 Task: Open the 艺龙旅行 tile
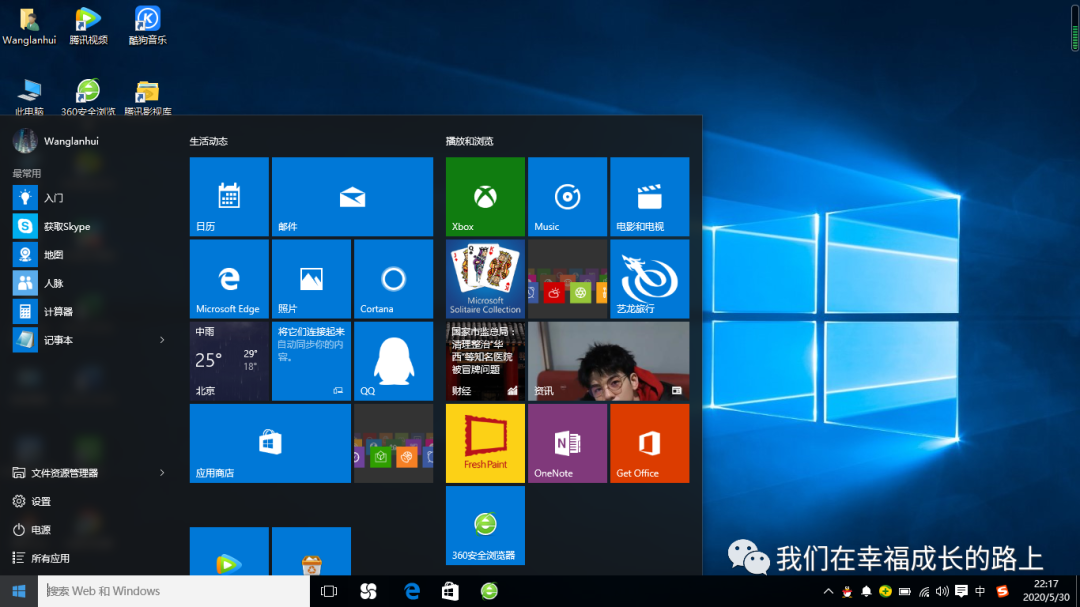[x=650, y=278]
